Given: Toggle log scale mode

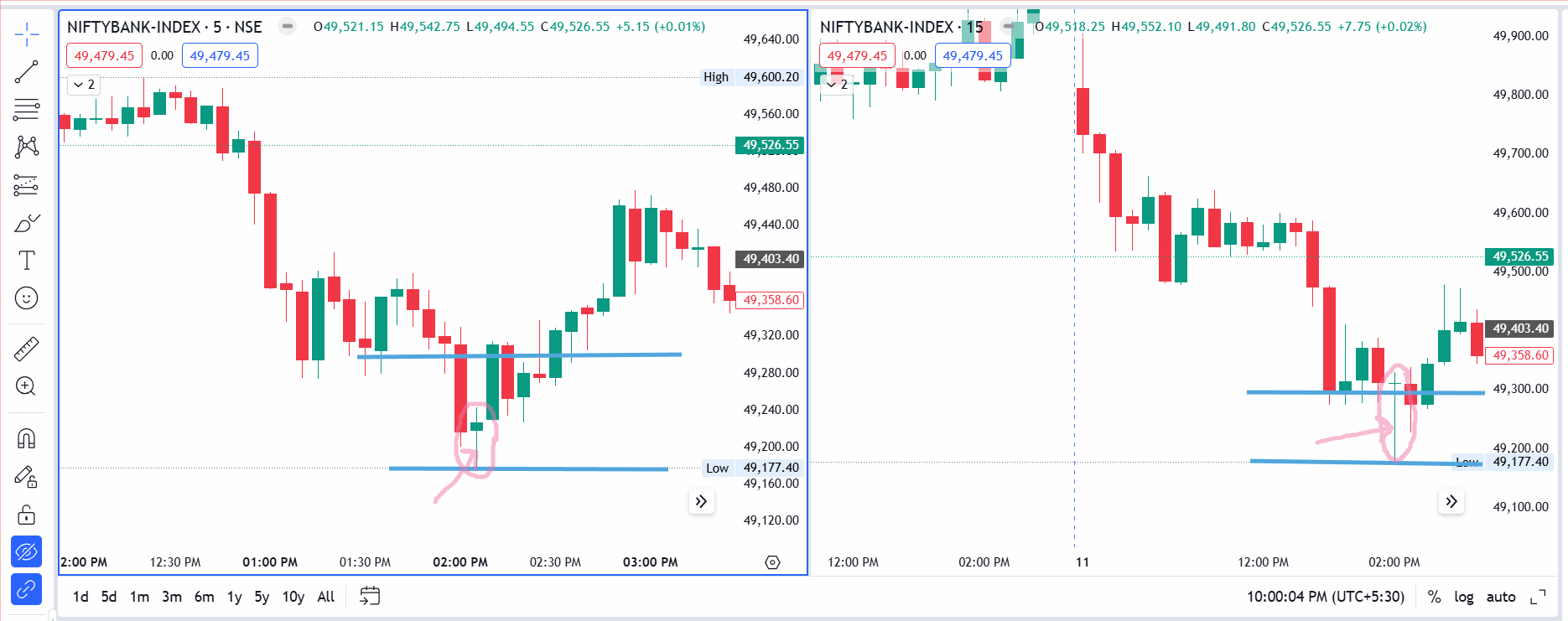Looking at the screenshot, I should pyautogui.click(x=1464, y=597).
